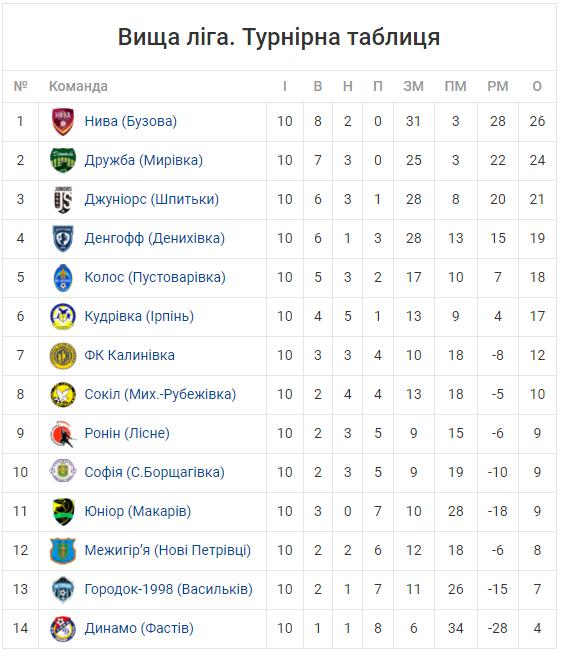This screenshot has width=562, height=652.
Task: Click the Кудрівка (Ірпінь) club badge
Action: (x=63, y=316)
